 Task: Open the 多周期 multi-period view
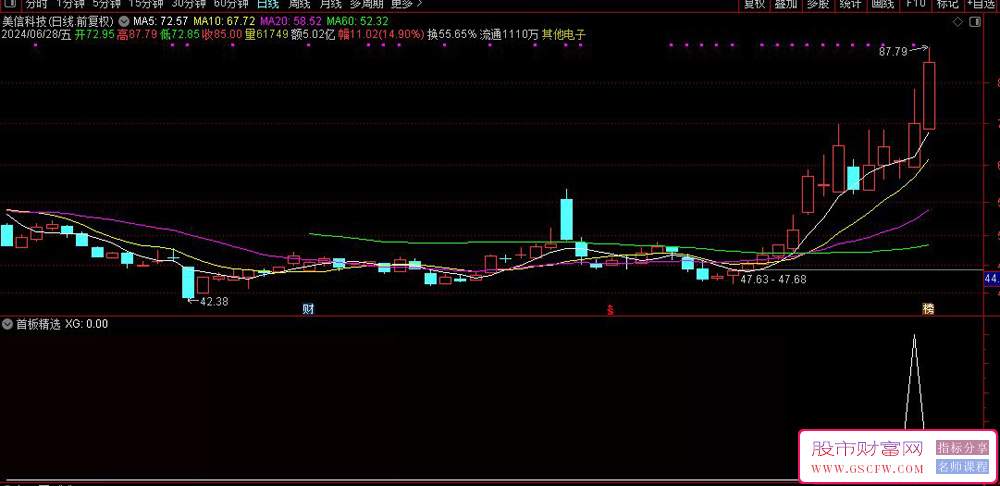tap(366, 4)
